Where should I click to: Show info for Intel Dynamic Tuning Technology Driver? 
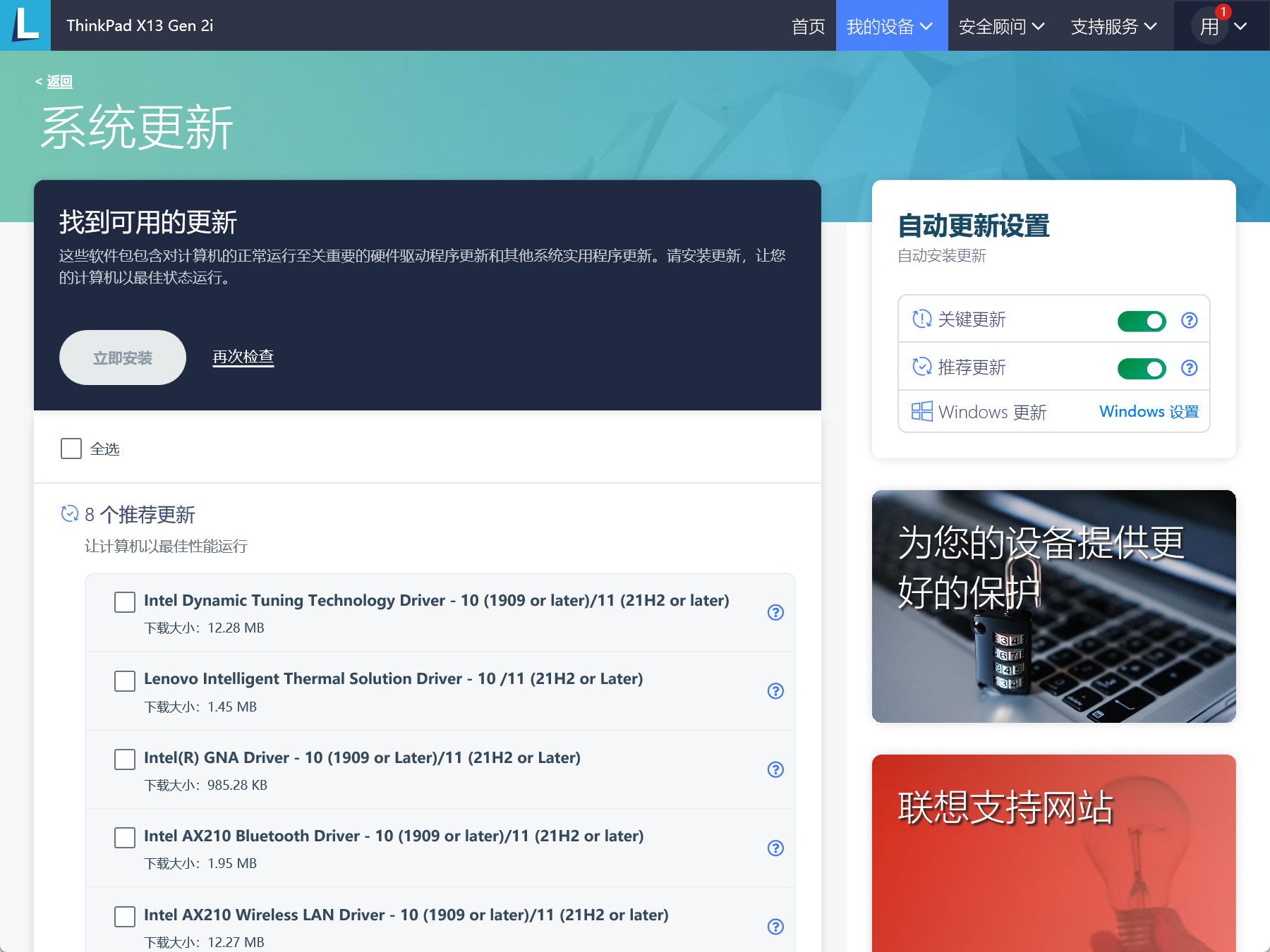[775, 612]
